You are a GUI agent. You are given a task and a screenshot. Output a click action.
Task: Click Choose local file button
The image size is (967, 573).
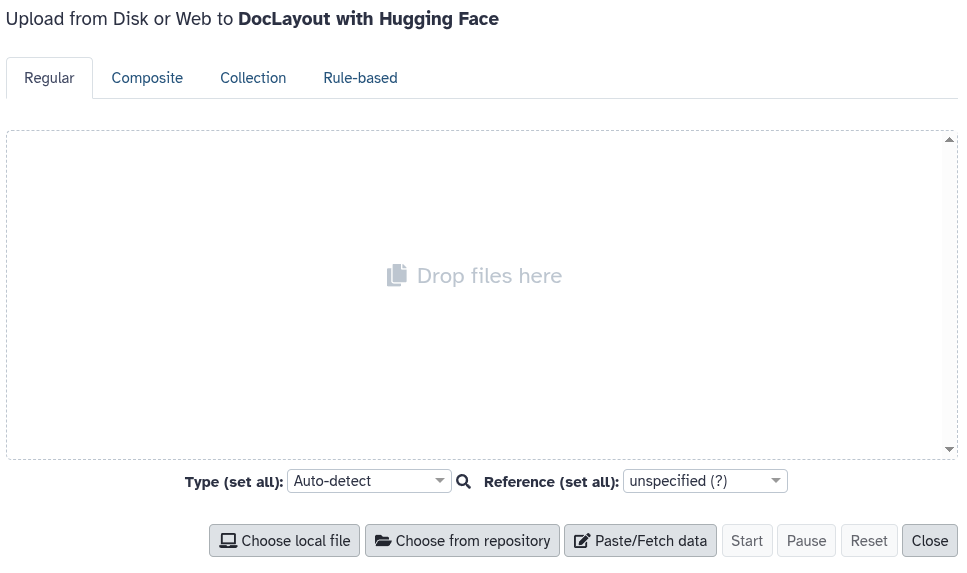click(x=284, y=541)
